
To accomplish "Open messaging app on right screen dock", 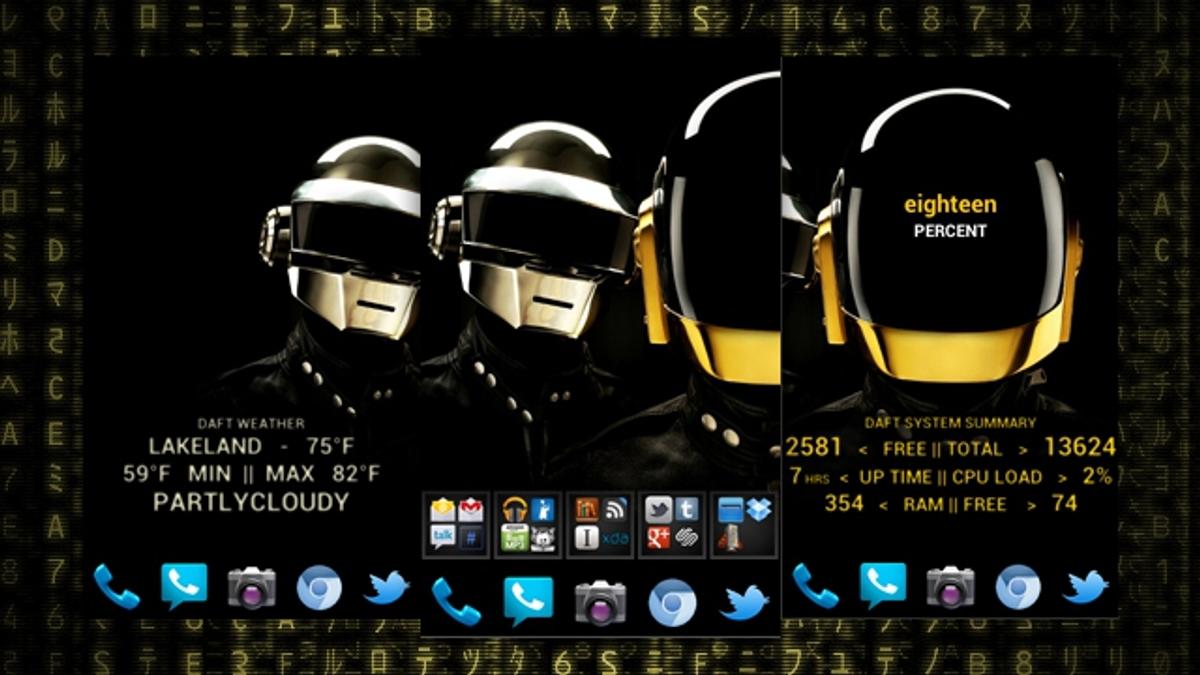I will point(882,586).
